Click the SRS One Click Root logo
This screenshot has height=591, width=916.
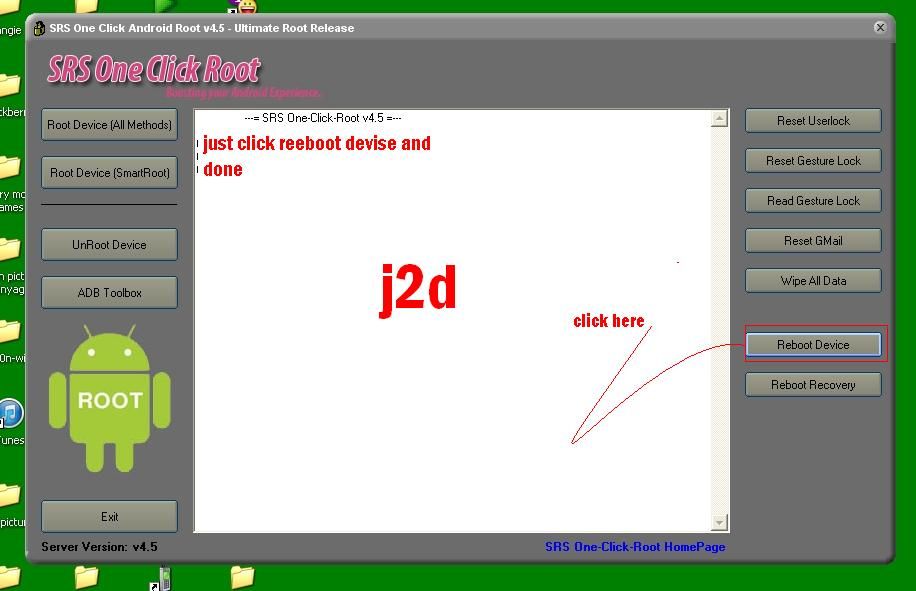[x=154, y=70]
